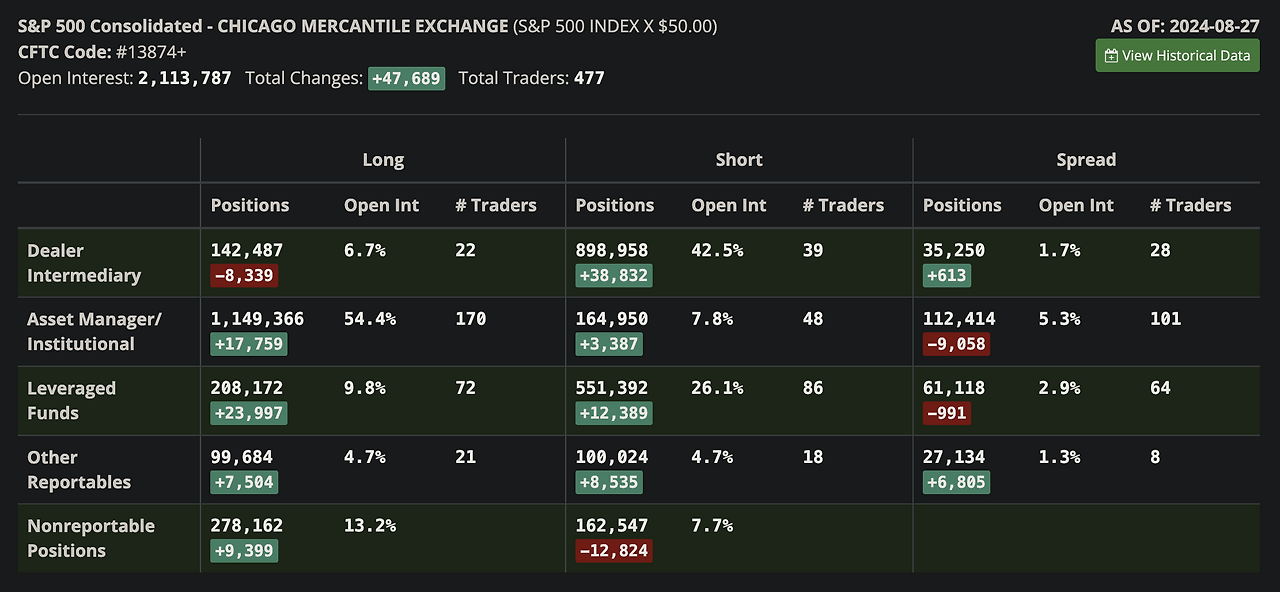Select the Asset Manager/Institutional row label
The image size is (1280, 592).
[x=94, y=331]
